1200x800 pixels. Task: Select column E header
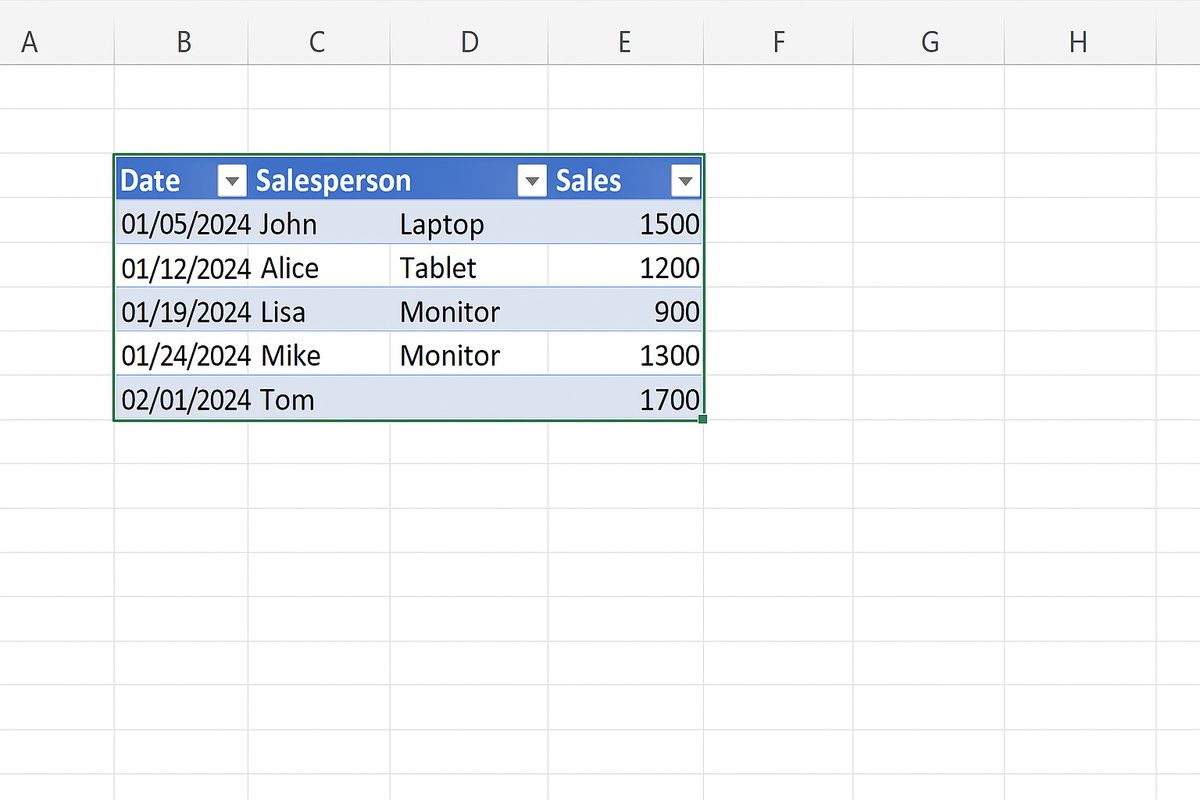click(x=625, y=42)
